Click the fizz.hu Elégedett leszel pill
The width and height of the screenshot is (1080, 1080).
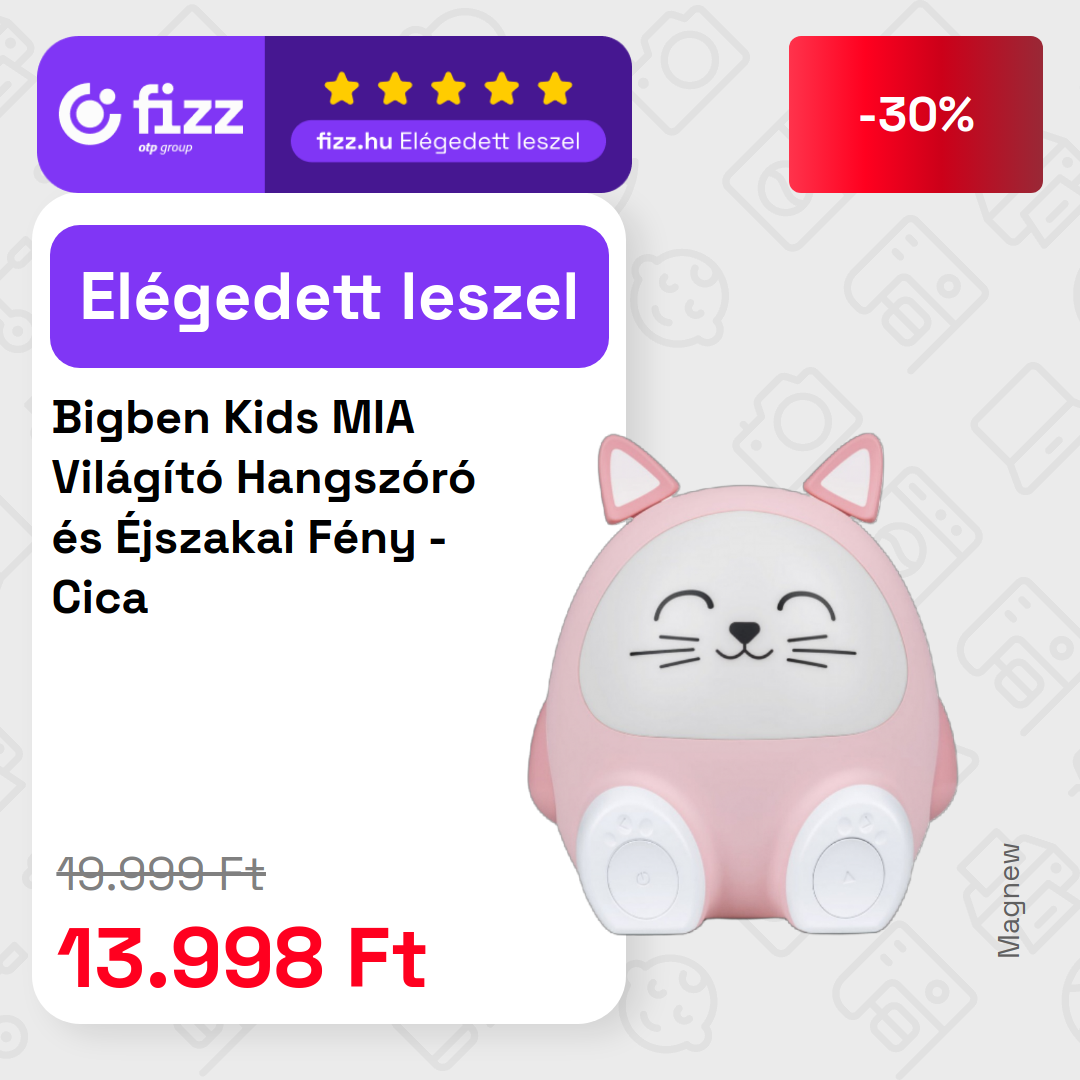(x=448, y=141)
